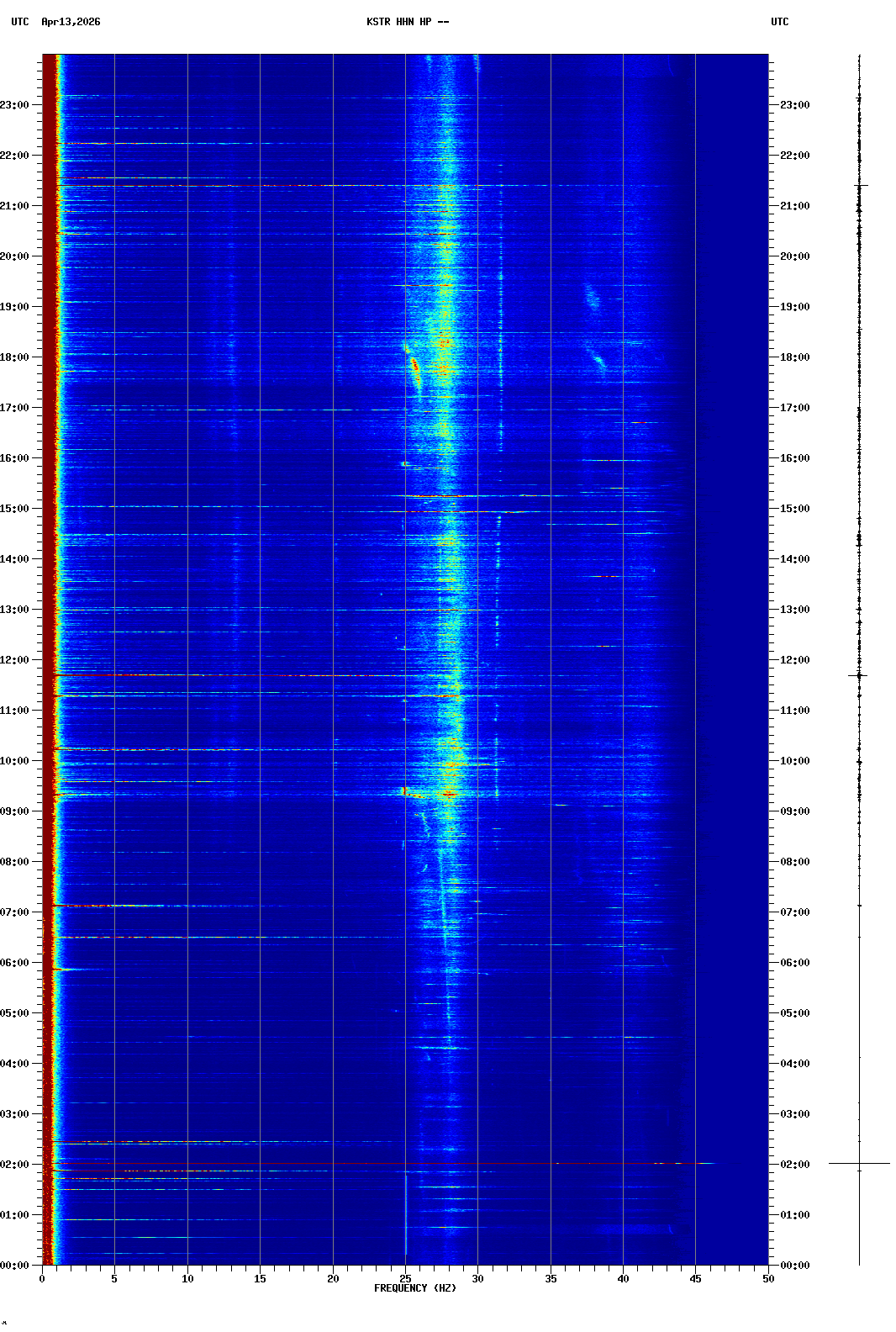Click the FREQUENCY (HZ) axis label
Viewport: 896px width, 1332px height.
[414, 1288]
